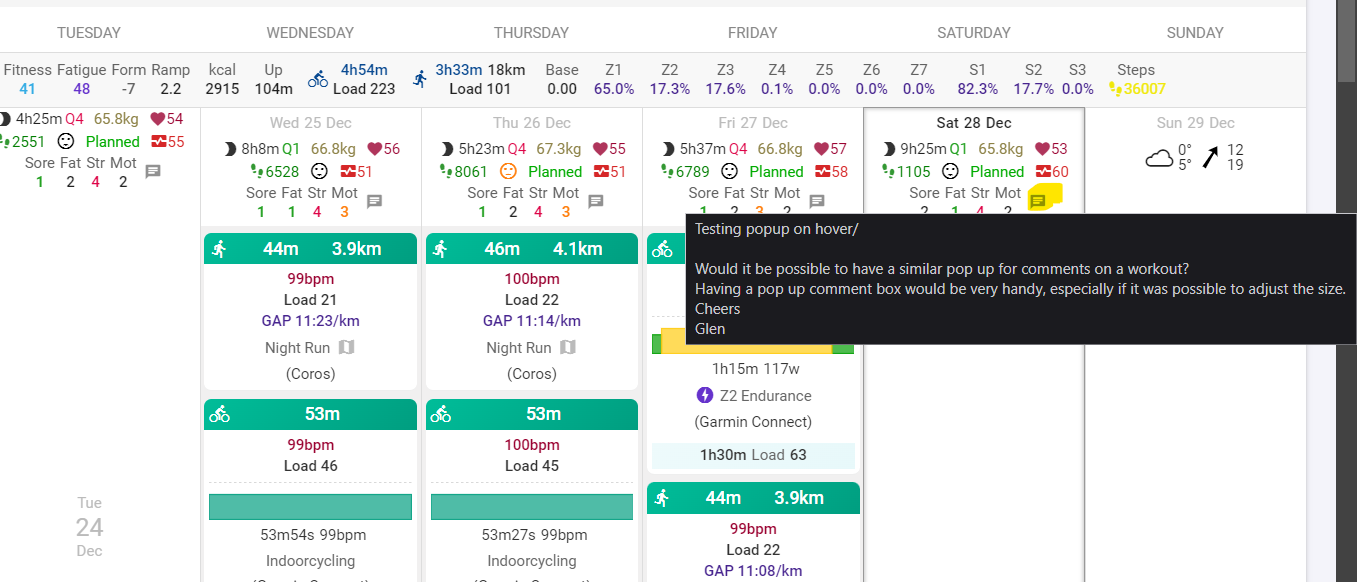Click the map icon on Wednesday's Night Run
Viewport: 1357px width, 582px height.
[346, 348]
